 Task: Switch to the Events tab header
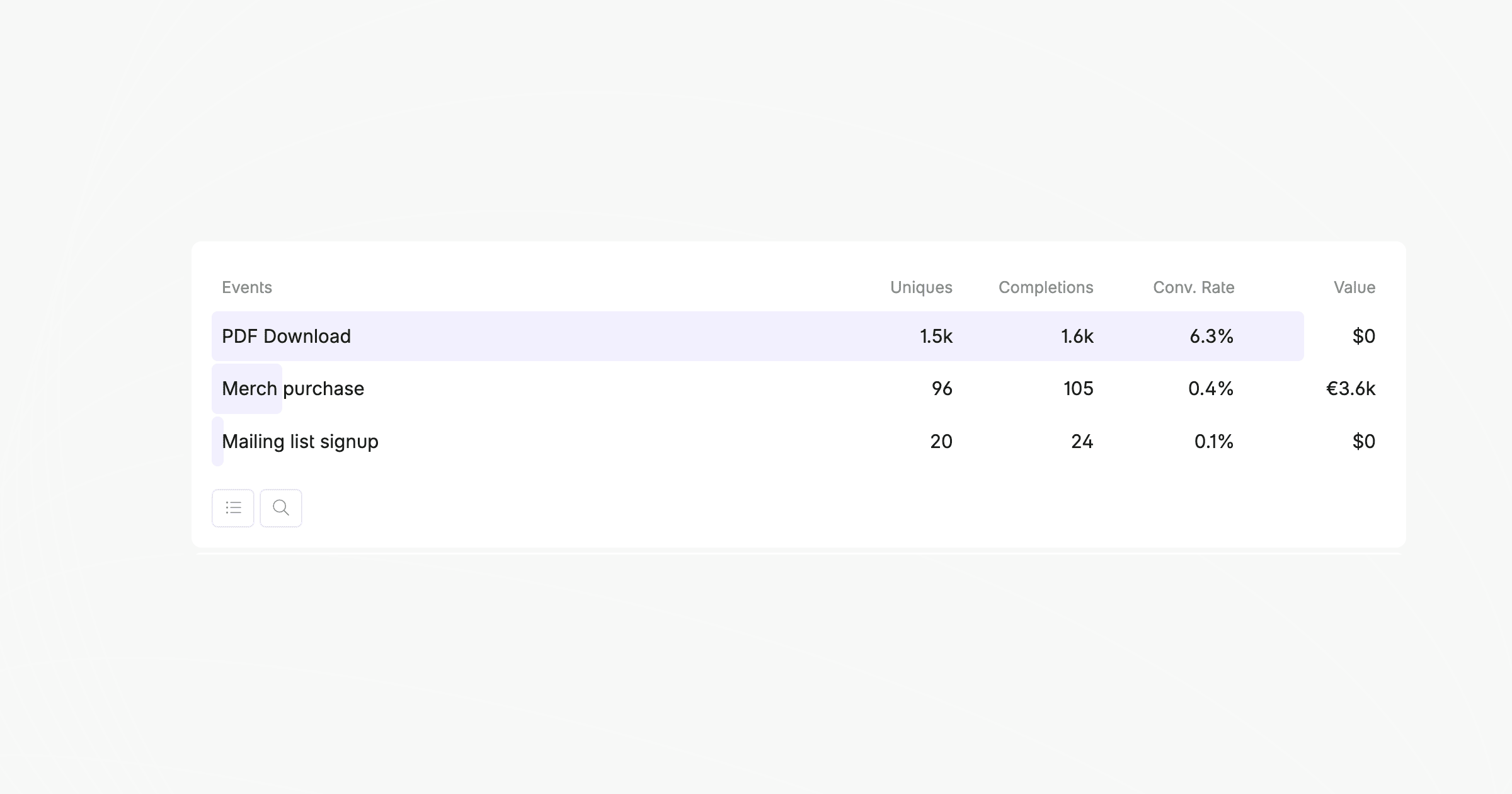point(246,287)
